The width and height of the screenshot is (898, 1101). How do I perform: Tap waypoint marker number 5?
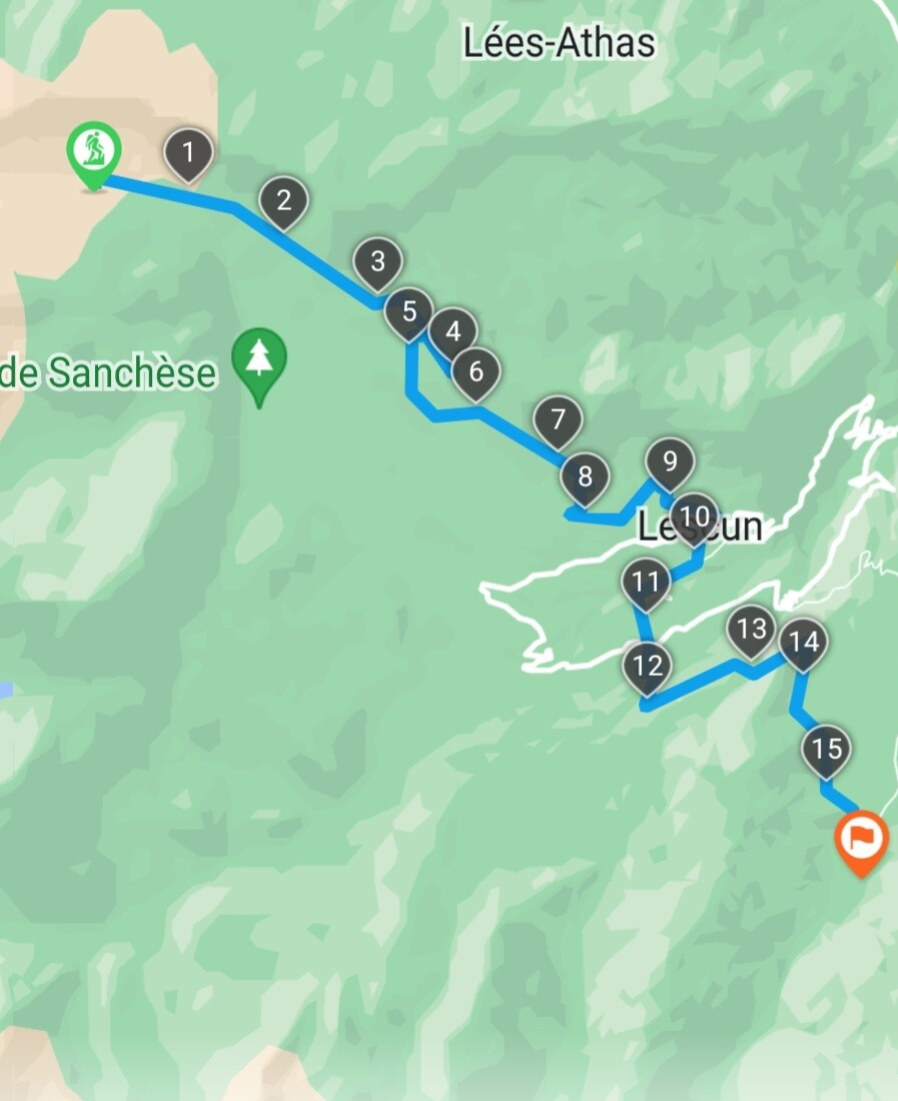(409, 315)
